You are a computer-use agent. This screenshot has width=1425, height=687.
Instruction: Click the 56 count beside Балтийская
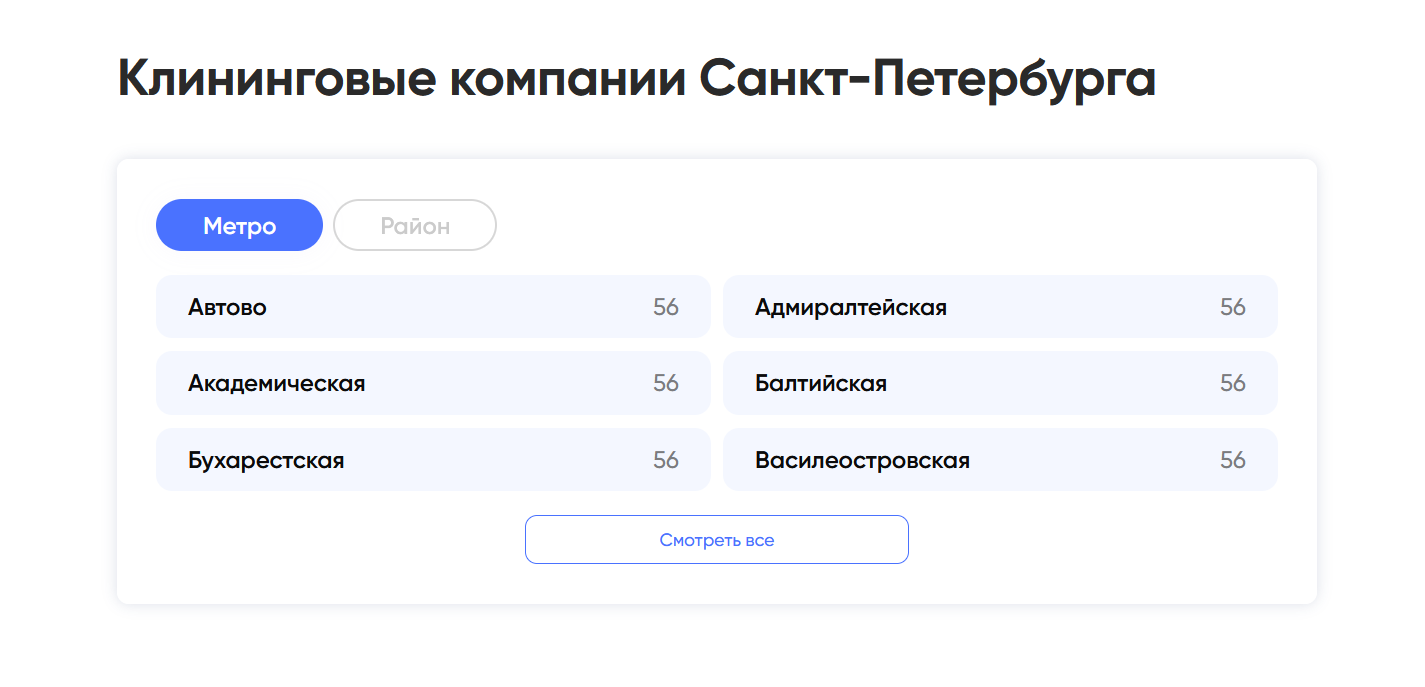pyautogui.click(x=1233, y=383)
